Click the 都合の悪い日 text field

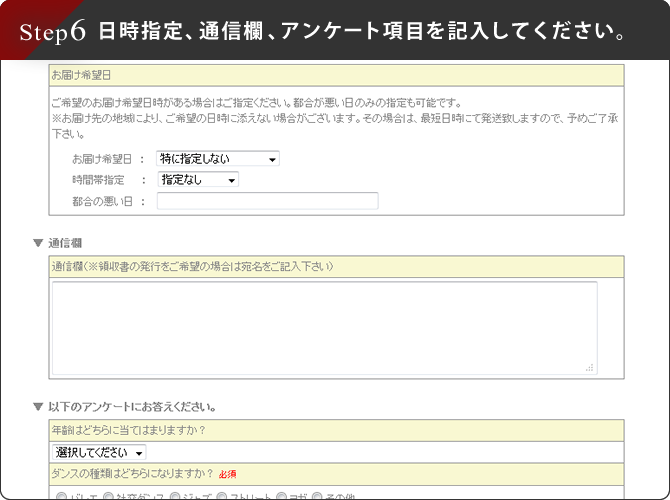[x=267, y=201]
